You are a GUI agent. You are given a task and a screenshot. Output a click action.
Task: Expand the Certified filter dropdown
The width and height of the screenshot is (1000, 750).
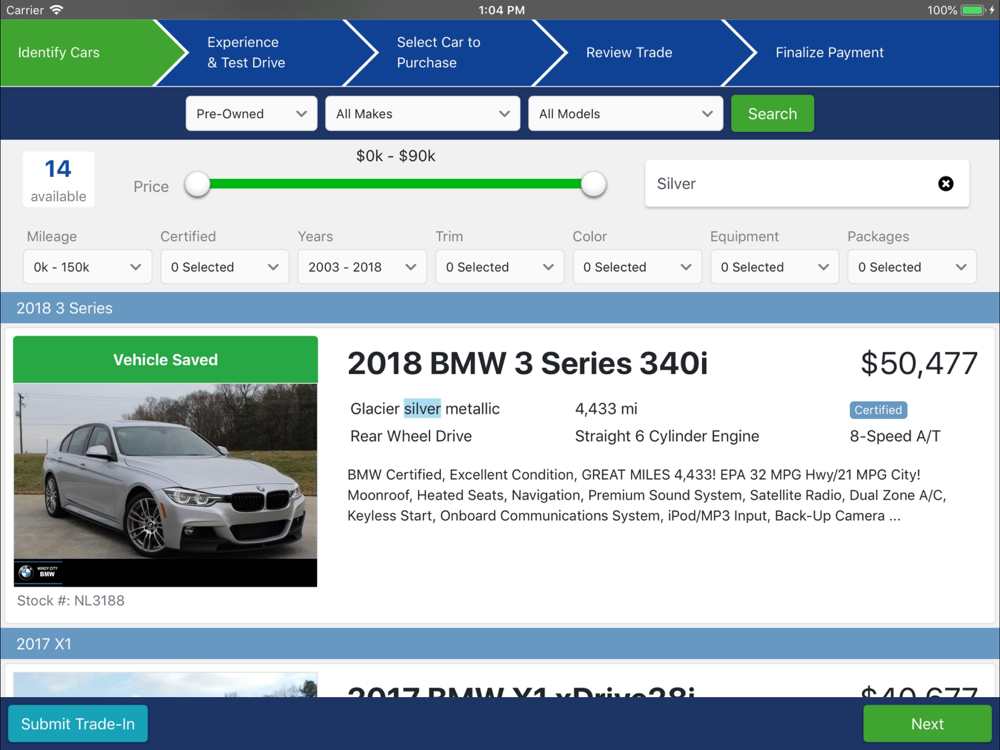pos(224,267)
